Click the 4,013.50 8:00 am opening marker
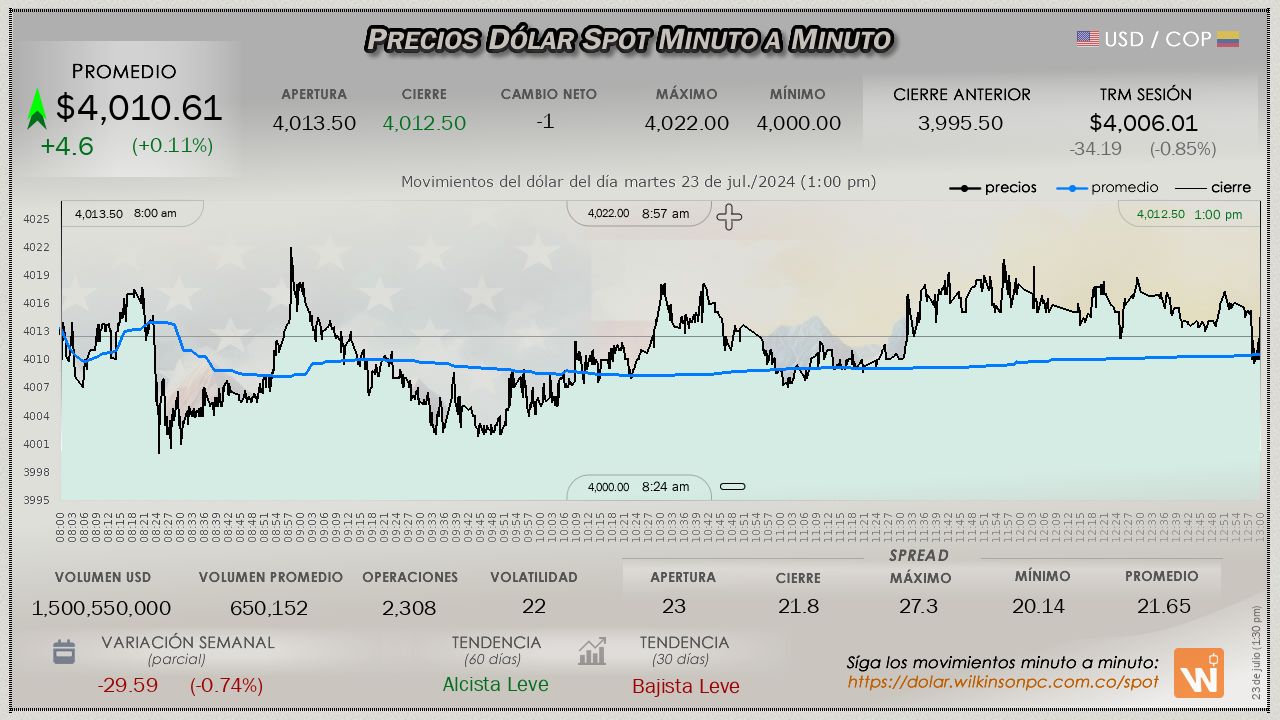This screenshot has width=1280, height=720. coord(126,214)
